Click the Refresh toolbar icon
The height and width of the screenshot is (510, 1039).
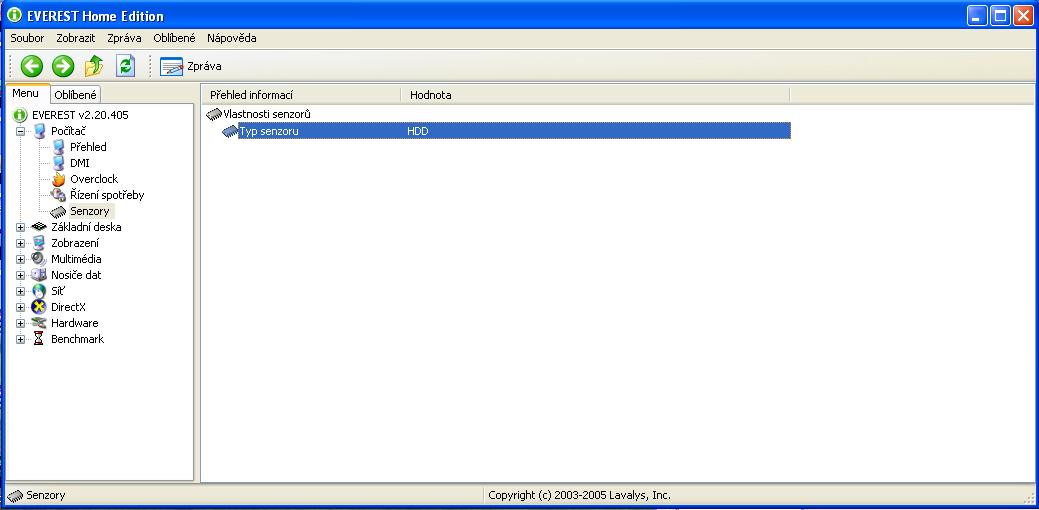point(125,66)
